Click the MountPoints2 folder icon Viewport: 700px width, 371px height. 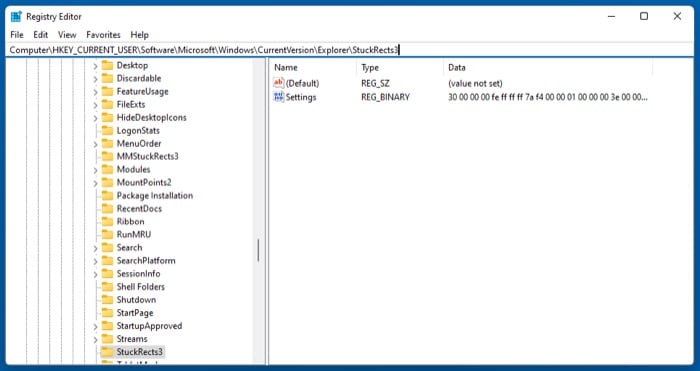pyautogui.click(x=107, y=182)
